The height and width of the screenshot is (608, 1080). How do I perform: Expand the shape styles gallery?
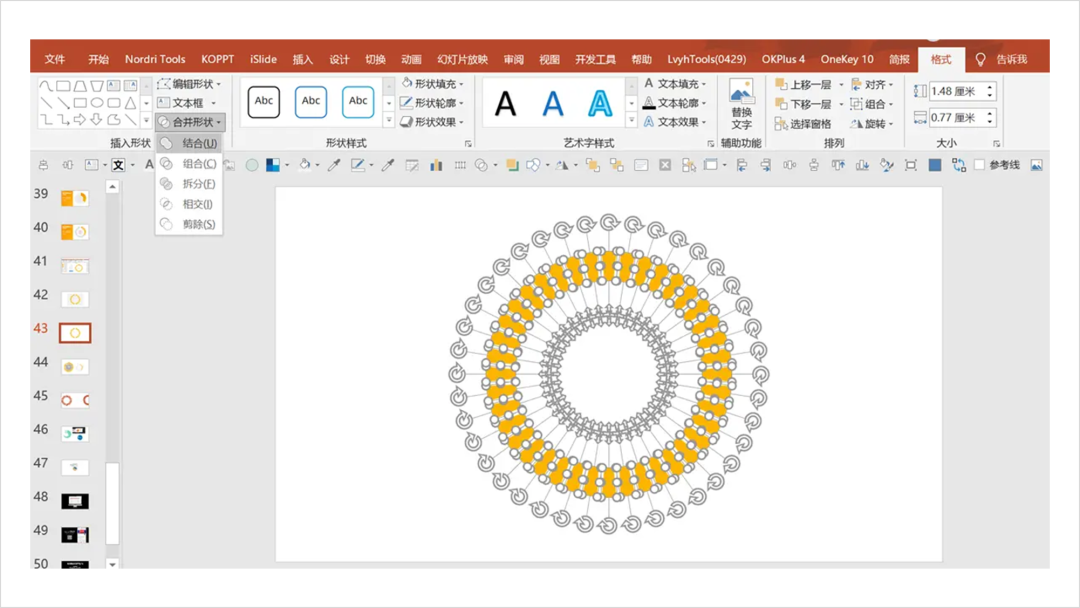(x=388, y=120)
